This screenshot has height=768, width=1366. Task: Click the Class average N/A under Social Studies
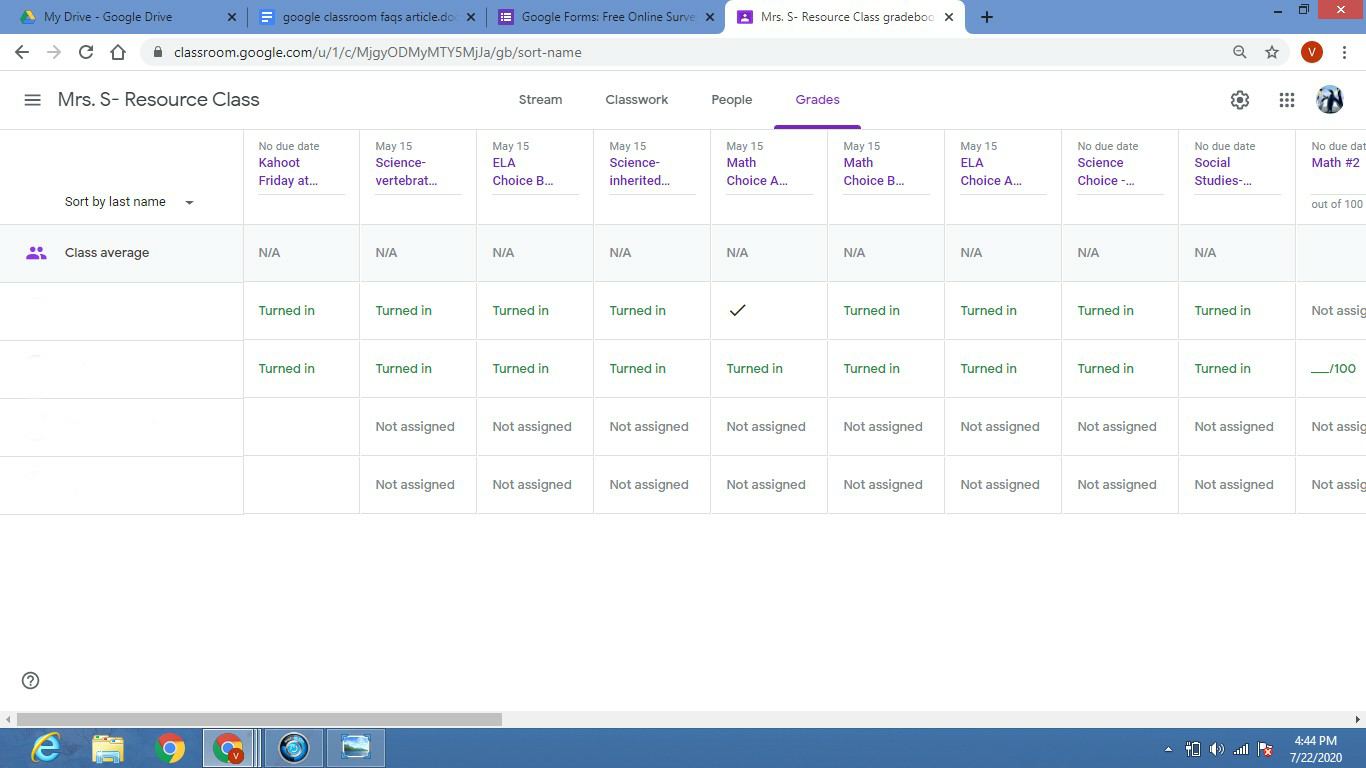[1205, 253]
